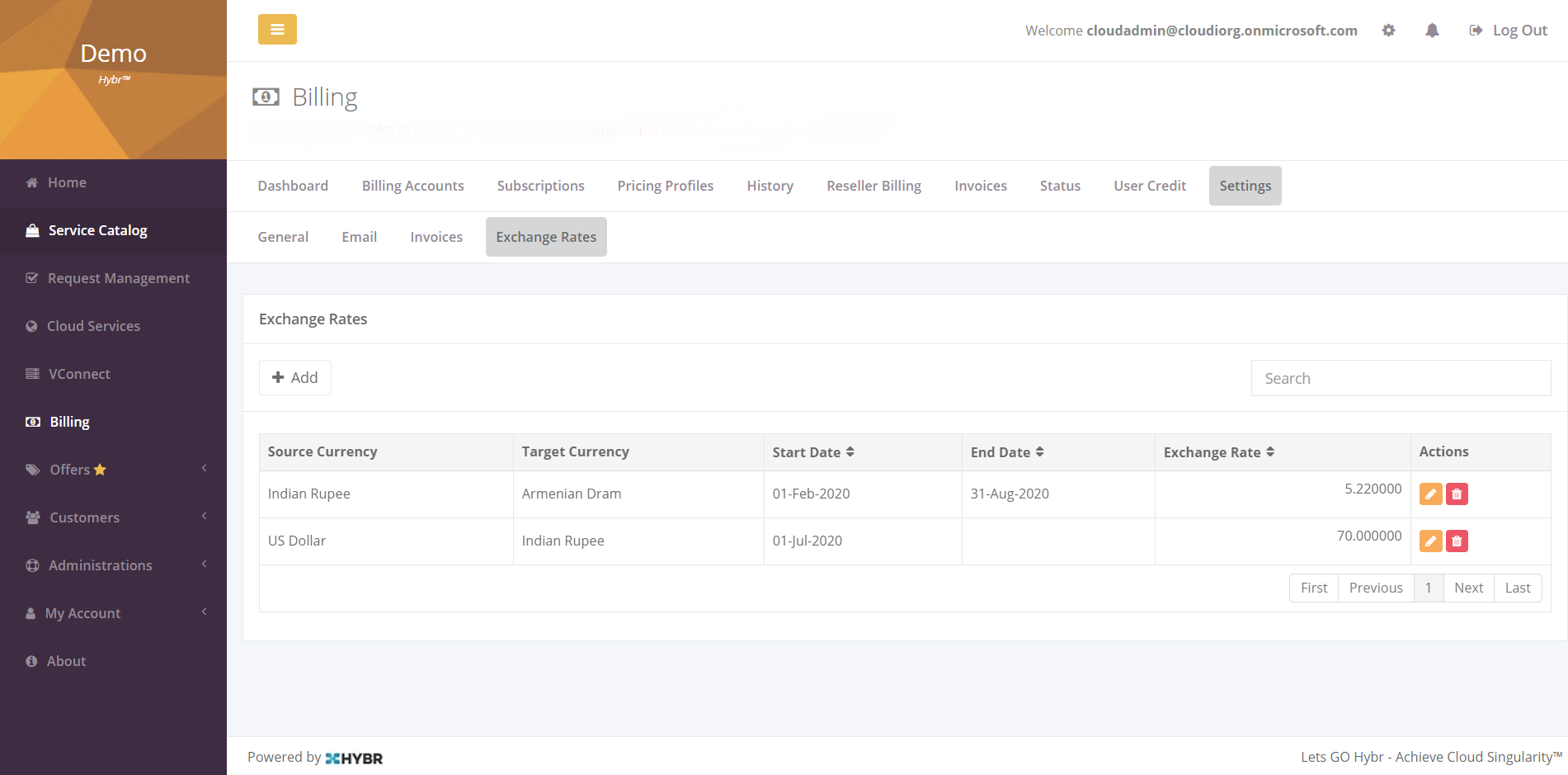
Task: Expand the My Account sidebar menu
Action: (113, 613)
